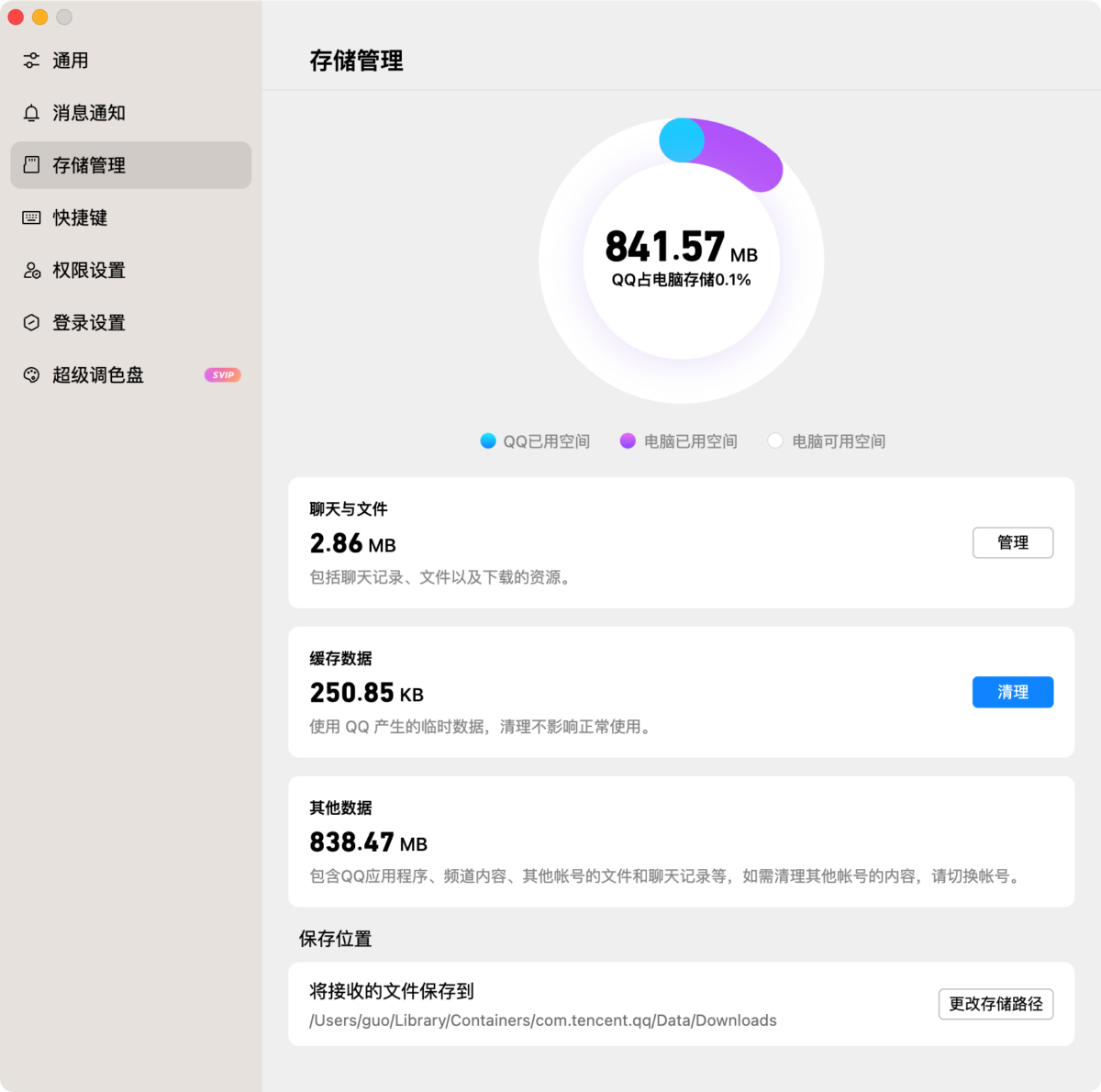Click the 更改存储路径 button

995,1004
